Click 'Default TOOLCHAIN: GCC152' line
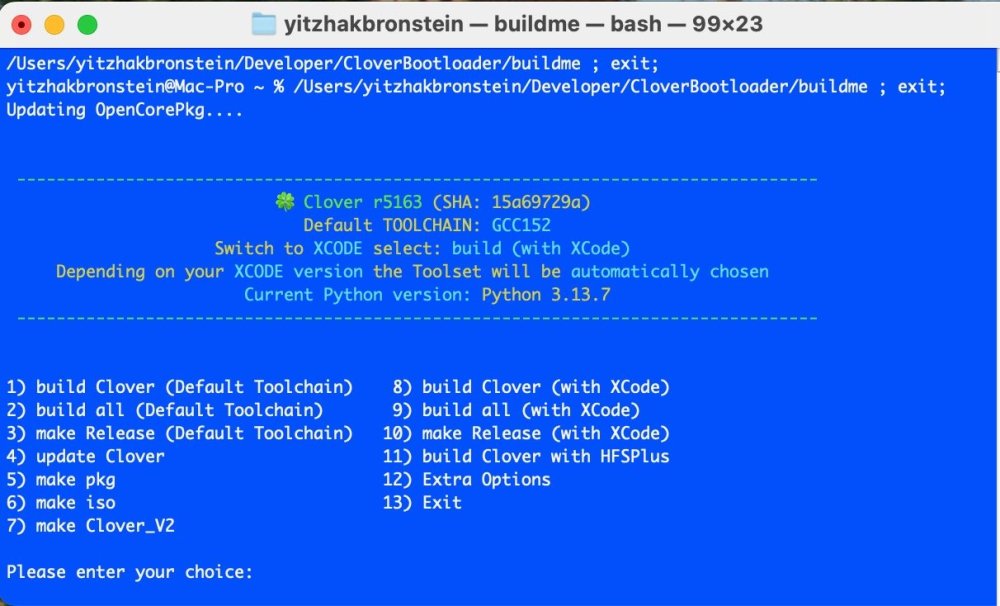 (x=427, y=225)
